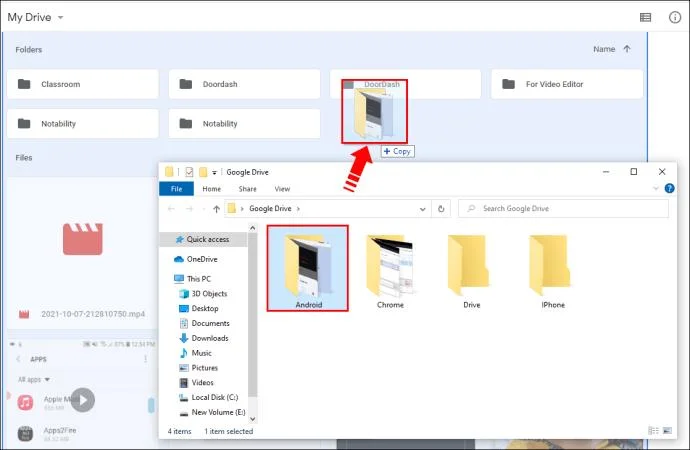Select Music in navigation pane
Screen dimensions: 690x450
point(202,353)
